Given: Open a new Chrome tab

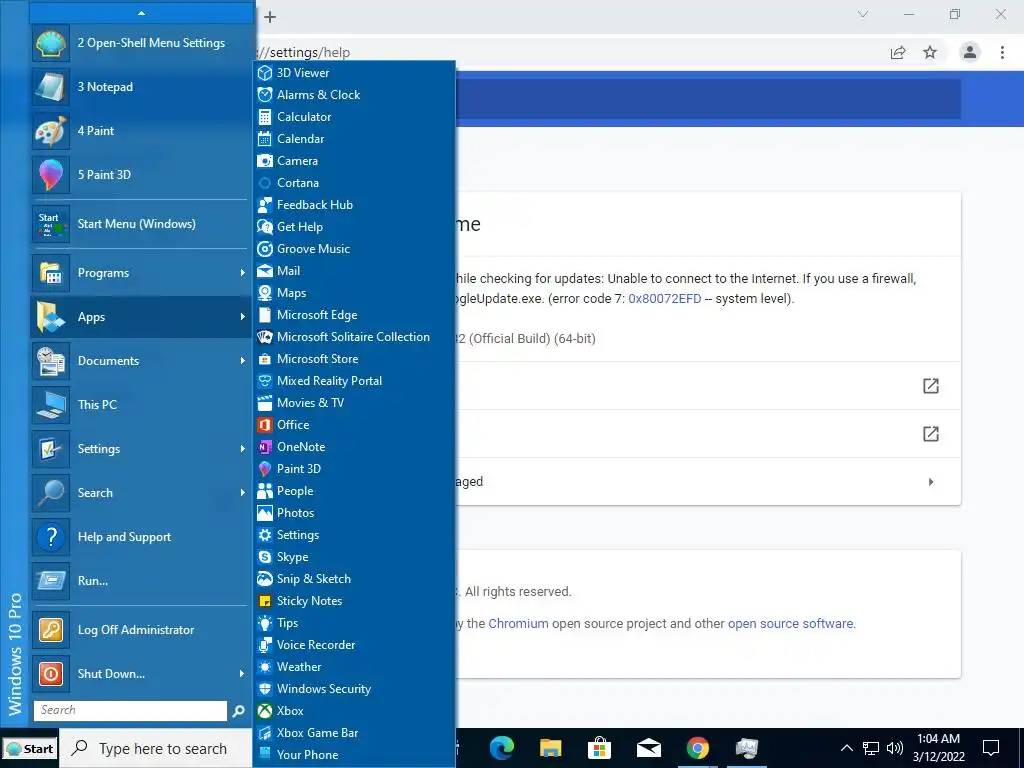Looking at the screenshot, I should pos(270,17).
